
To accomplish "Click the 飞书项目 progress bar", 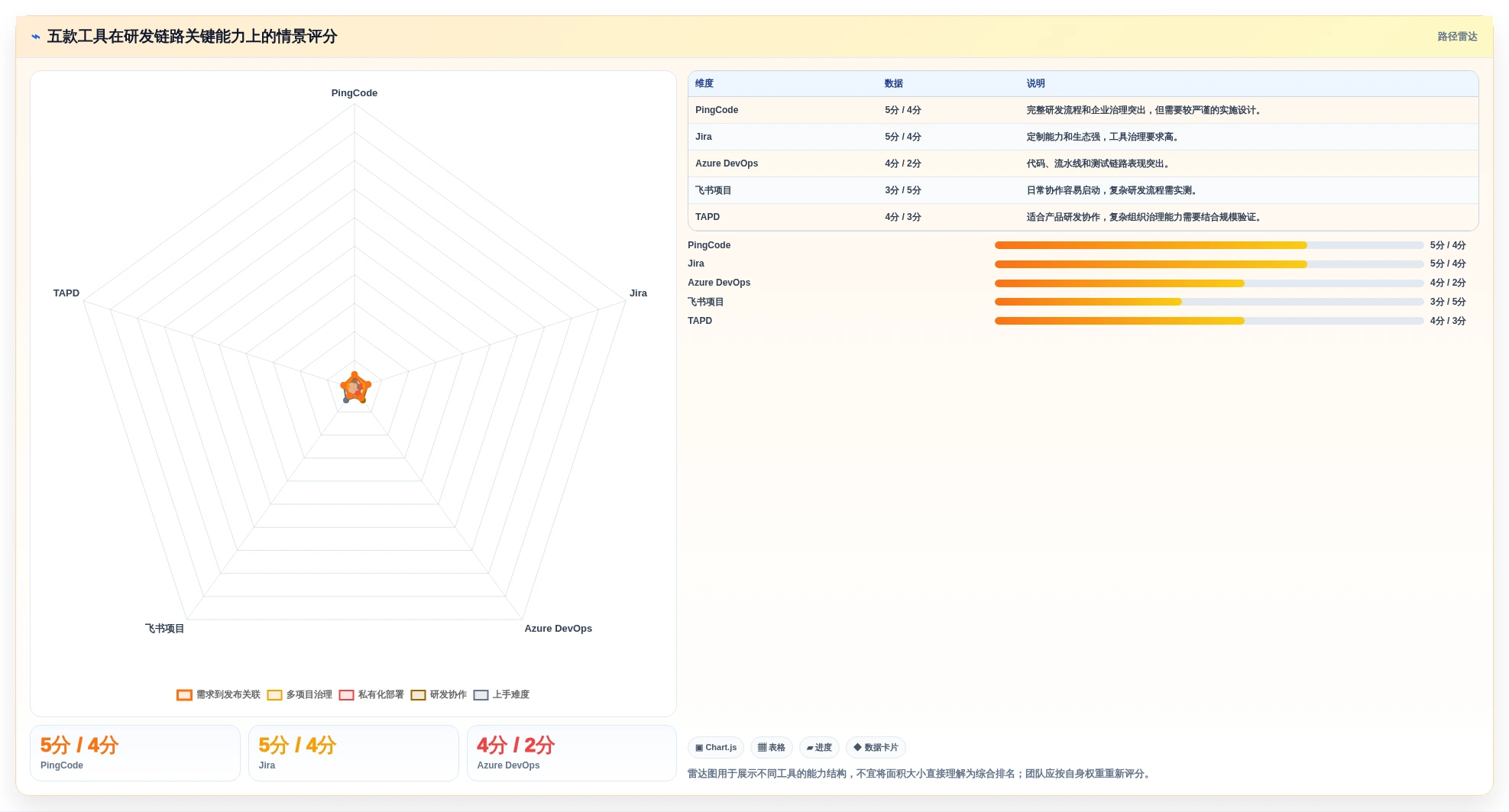I will (1209, 302).
